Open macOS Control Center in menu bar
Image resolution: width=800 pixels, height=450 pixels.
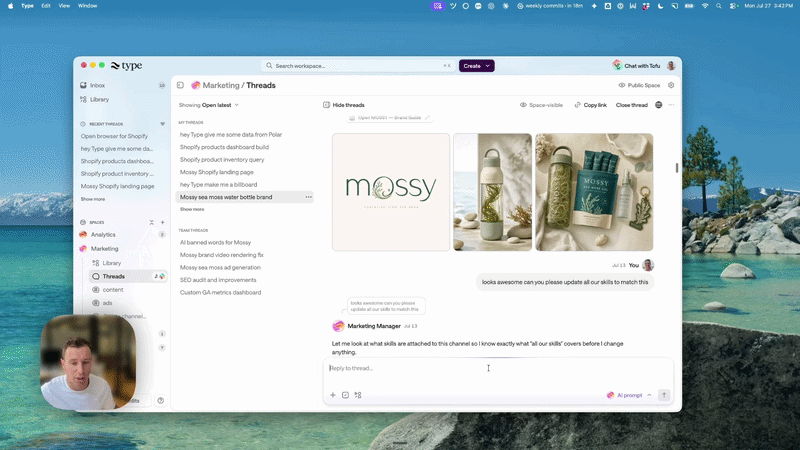(x=733, y=6)
